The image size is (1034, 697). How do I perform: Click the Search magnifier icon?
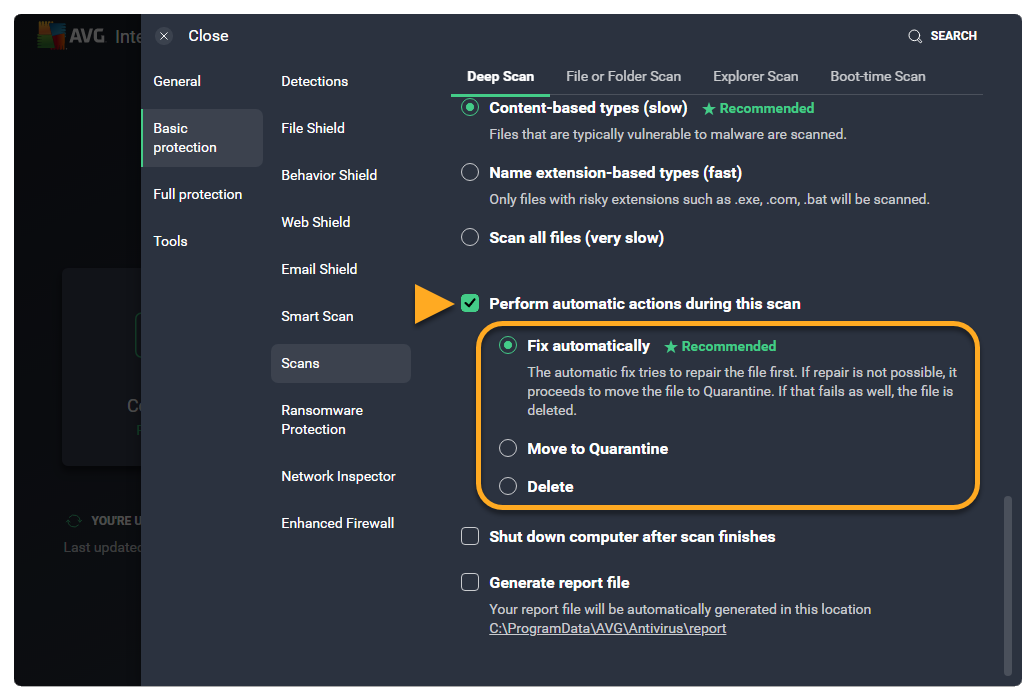tap(914, 36)
